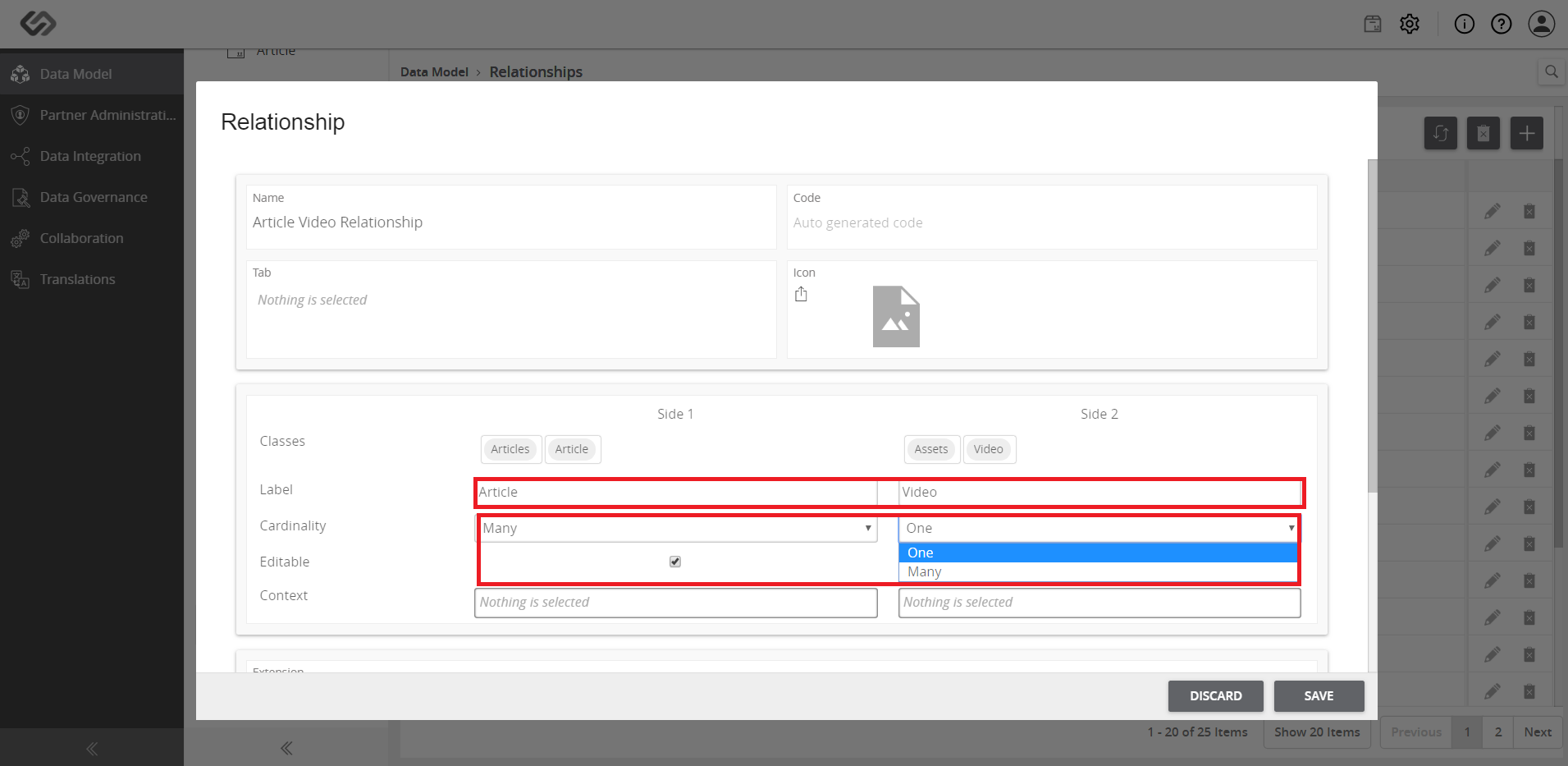The image size is (1568, 766).
Task: Open the Tab selector showing Nothing is selected
Action: (511, 300)
